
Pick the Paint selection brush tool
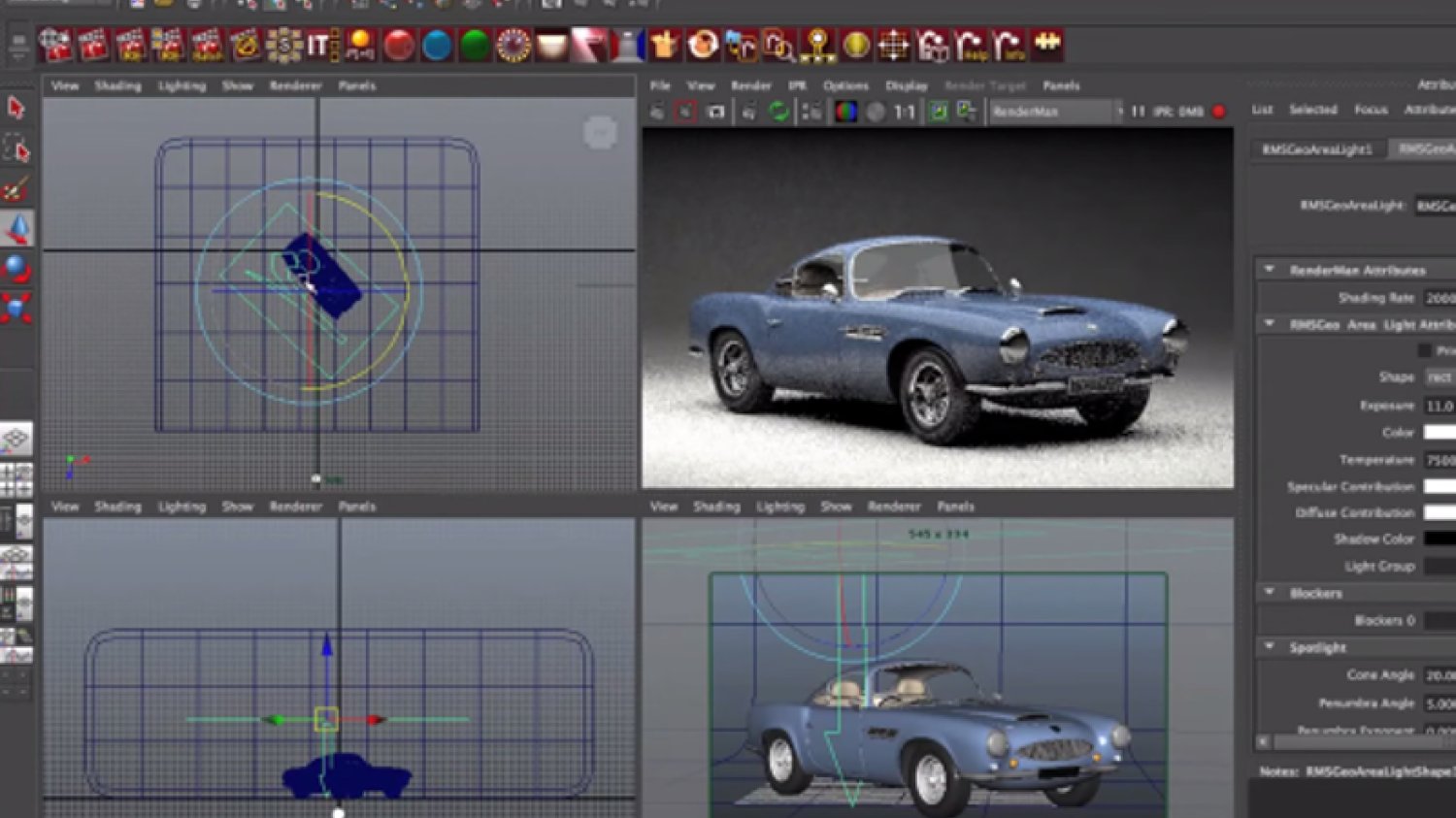17,189
